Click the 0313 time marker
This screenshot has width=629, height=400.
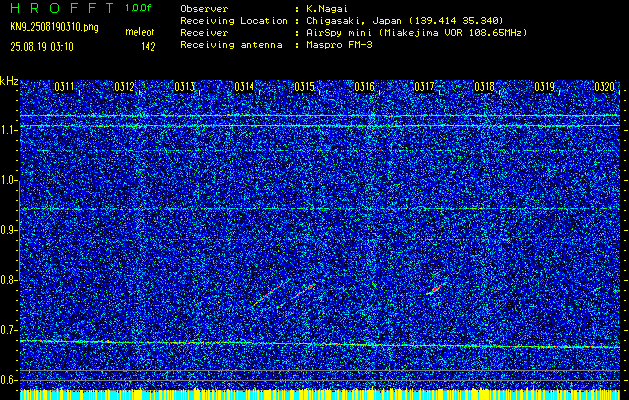point(185,87)
